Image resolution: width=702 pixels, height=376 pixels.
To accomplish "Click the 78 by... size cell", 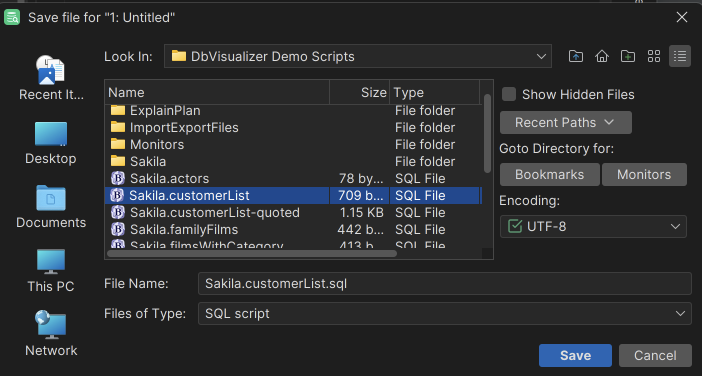I will [361, 179].
